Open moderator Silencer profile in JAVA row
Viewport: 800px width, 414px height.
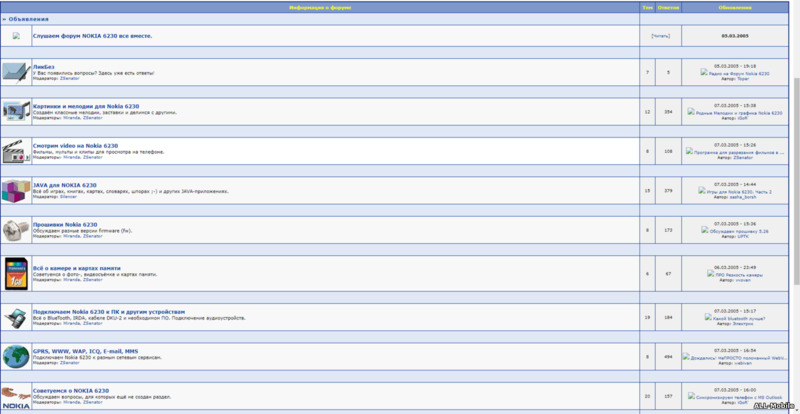[68, 197]
